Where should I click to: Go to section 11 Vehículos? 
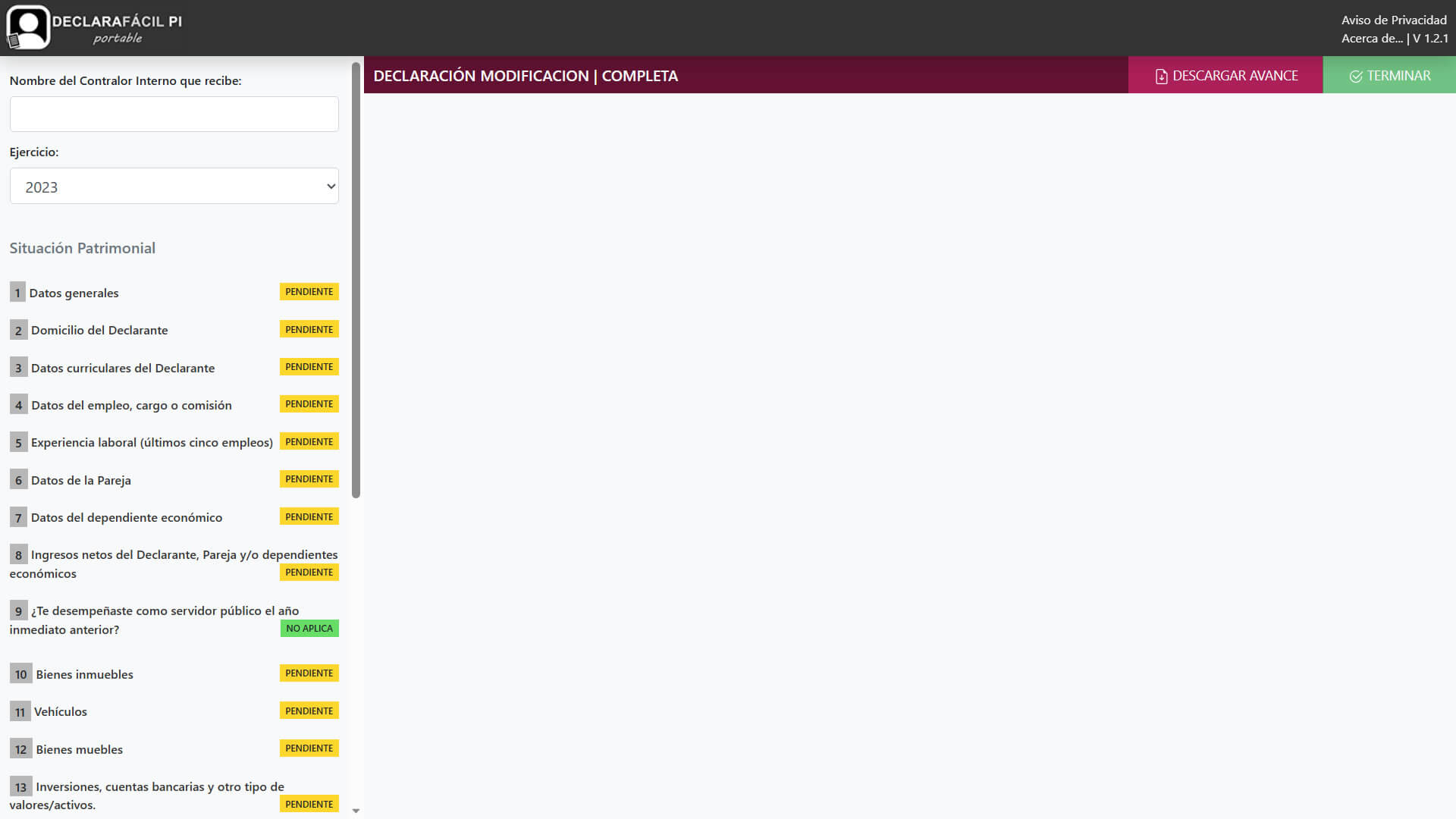[61, 711]
